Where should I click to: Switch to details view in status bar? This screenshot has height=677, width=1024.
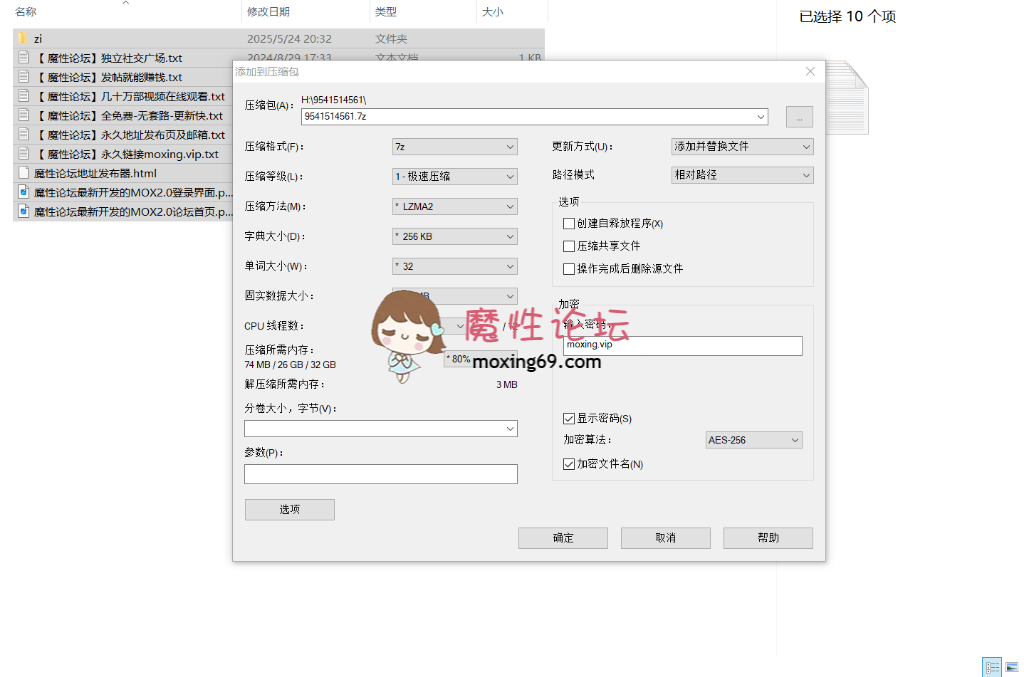(991, 666)
